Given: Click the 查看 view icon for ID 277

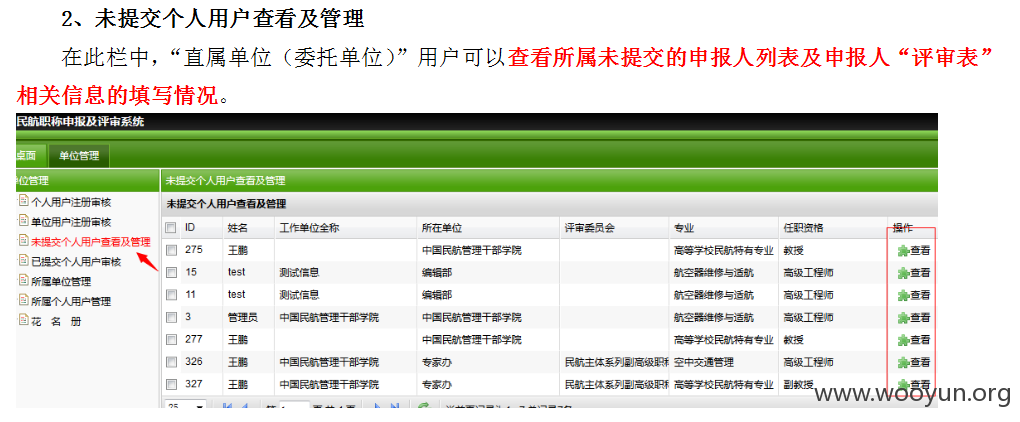Looking at the screenshot, I should 903,340.
